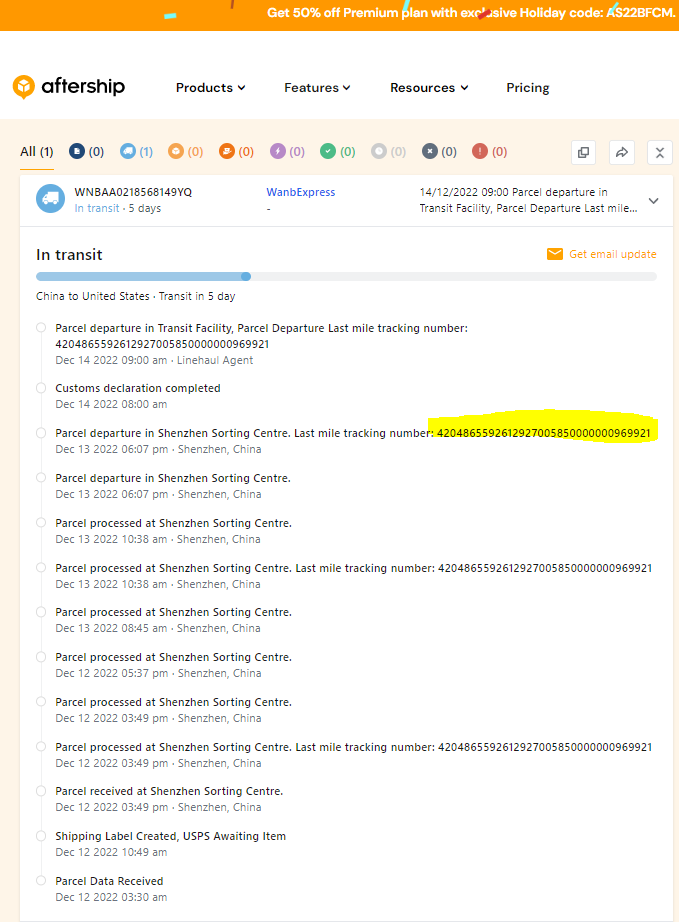Screen dimensions: 679x922
Task: Click the blue transit progress bar
Action: click(140, 276)
